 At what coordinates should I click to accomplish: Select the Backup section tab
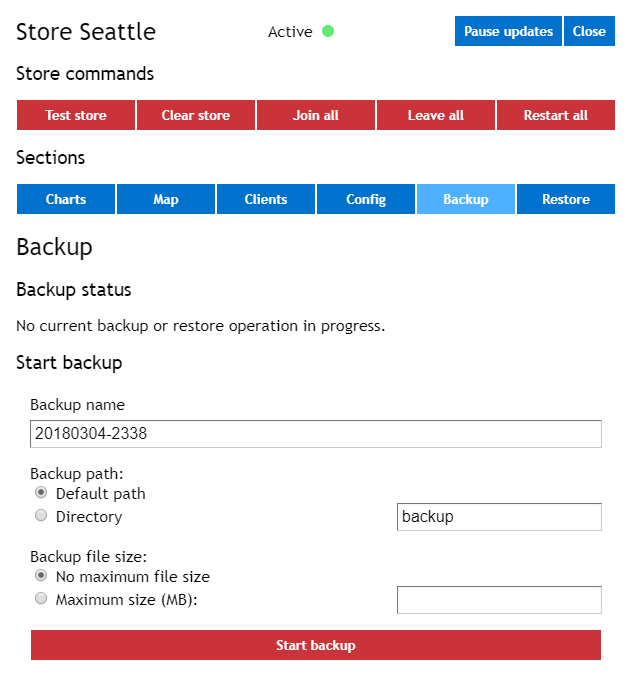466,199
